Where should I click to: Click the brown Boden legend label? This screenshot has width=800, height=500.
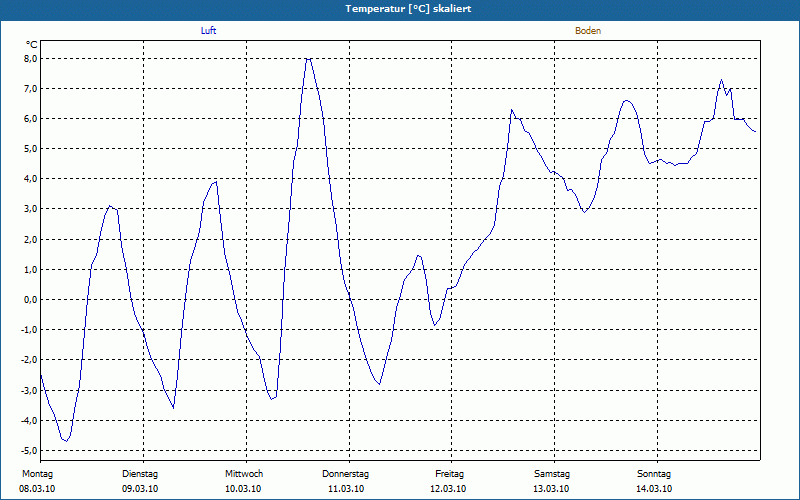tap(588, 31)
